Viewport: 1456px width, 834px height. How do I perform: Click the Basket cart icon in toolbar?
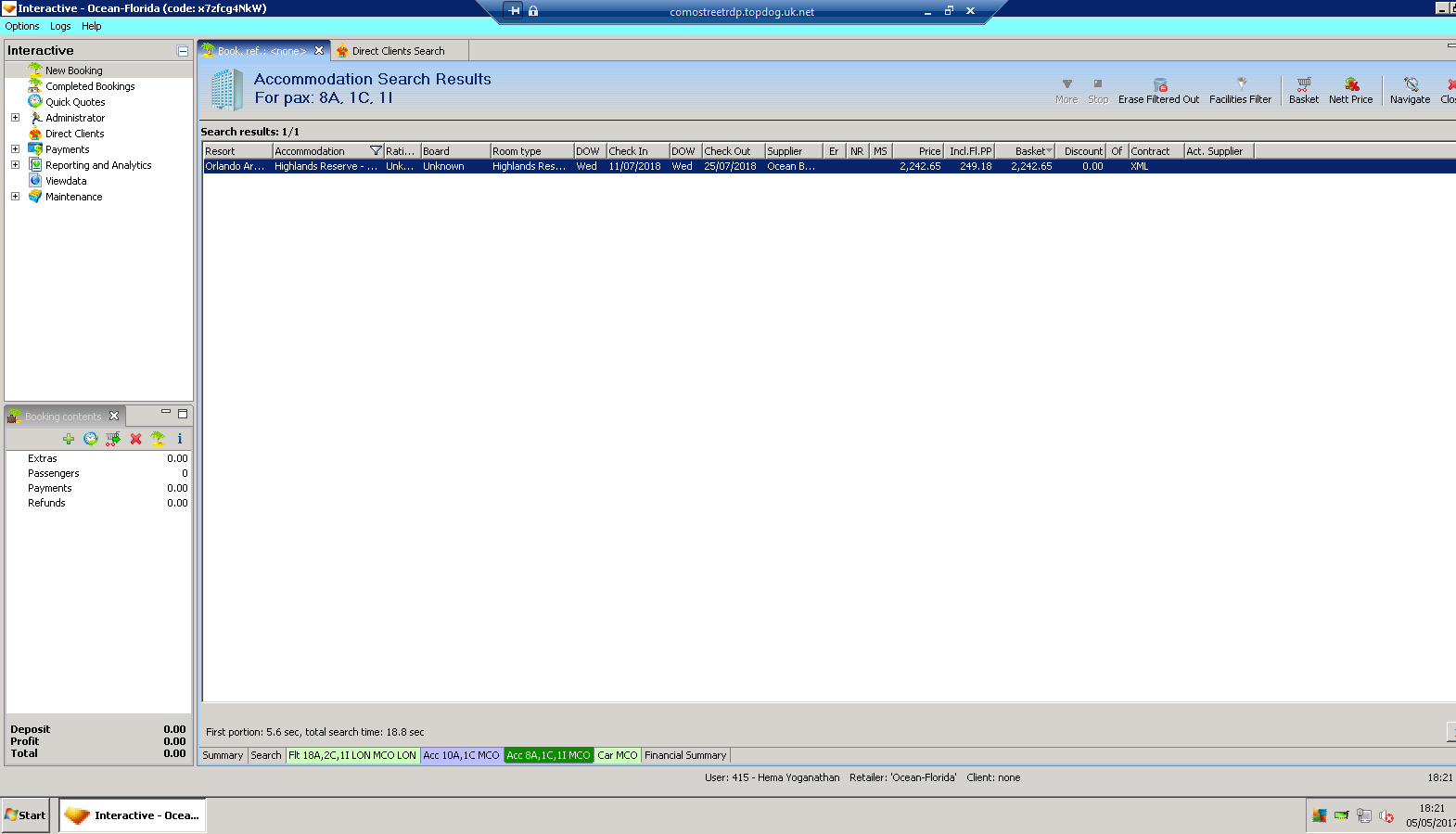click(x=1303, y=84)
